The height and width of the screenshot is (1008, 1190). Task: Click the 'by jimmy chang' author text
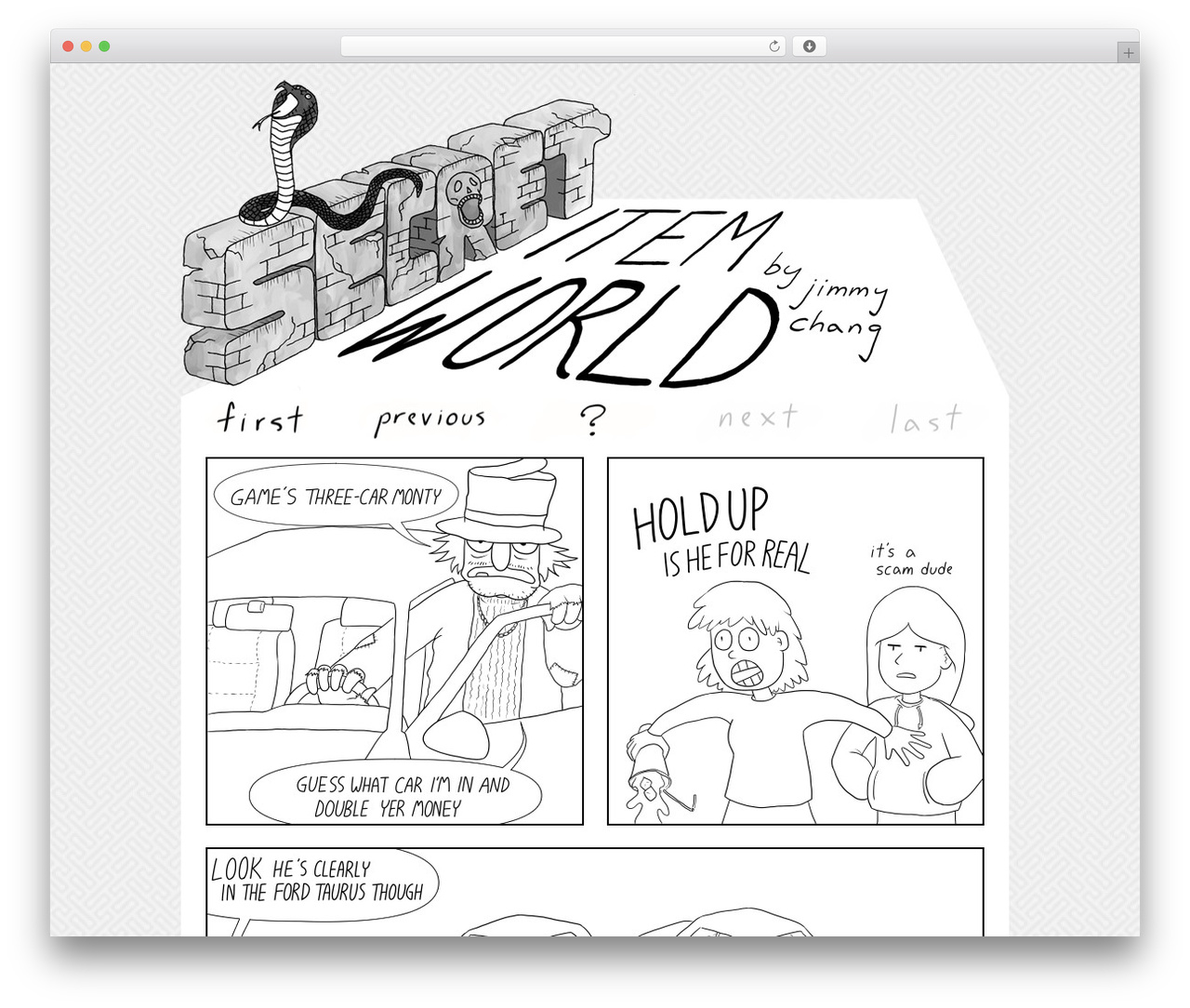[826, 305]
